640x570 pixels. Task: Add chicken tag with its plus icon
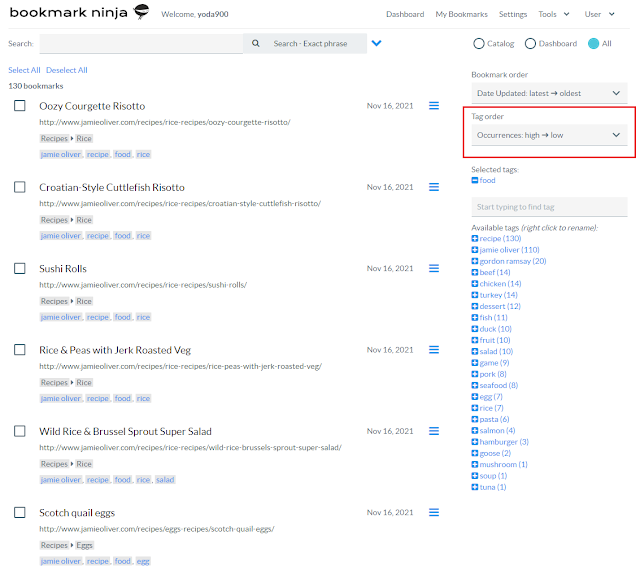point(475,283)
